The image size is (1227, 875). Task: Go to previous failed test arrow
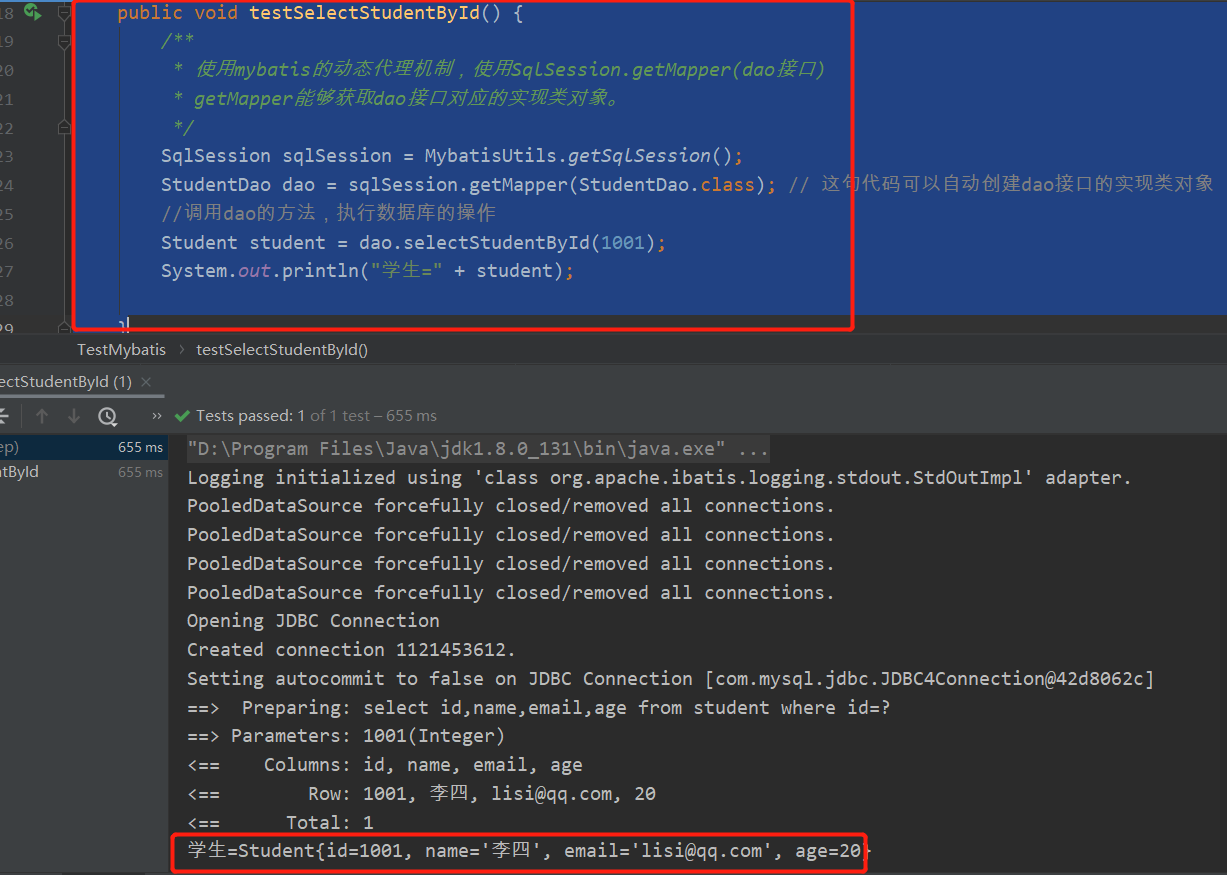42,416
